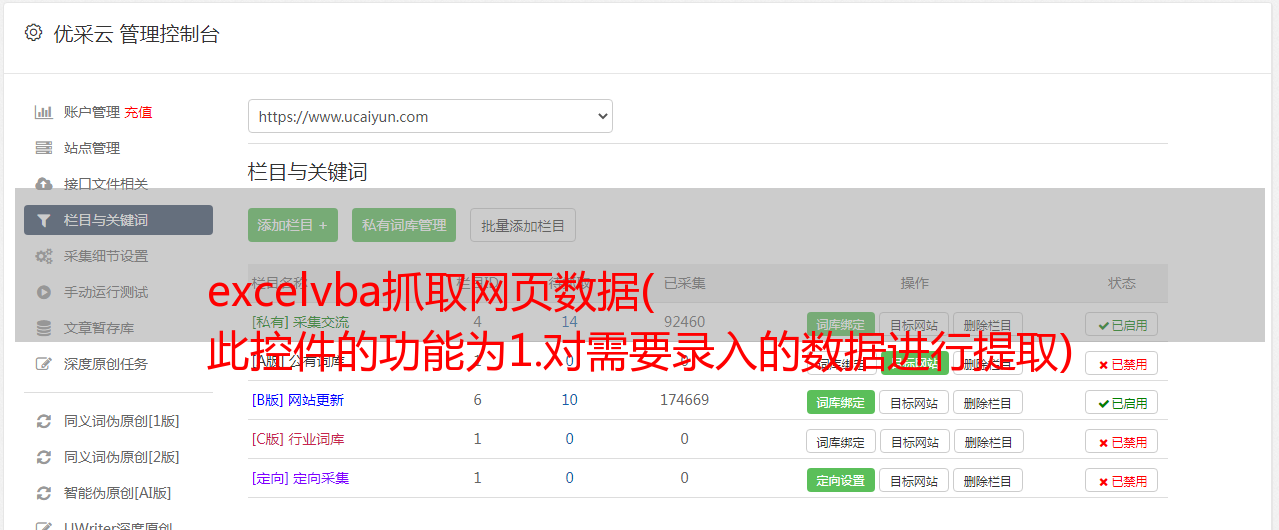
Task: Open the site URL dropdown https://www.ucaiyun.com
Action: [x=430, y=116]
